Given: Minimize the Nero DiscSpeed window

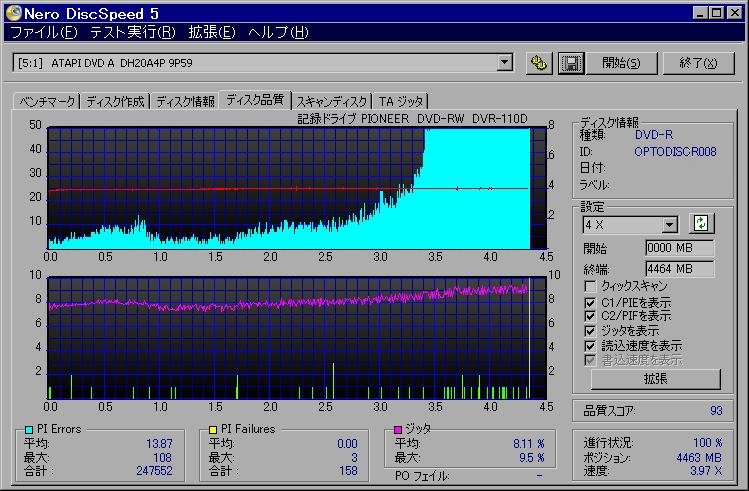Looking at the screenshot, I should [x=700, y=13].
